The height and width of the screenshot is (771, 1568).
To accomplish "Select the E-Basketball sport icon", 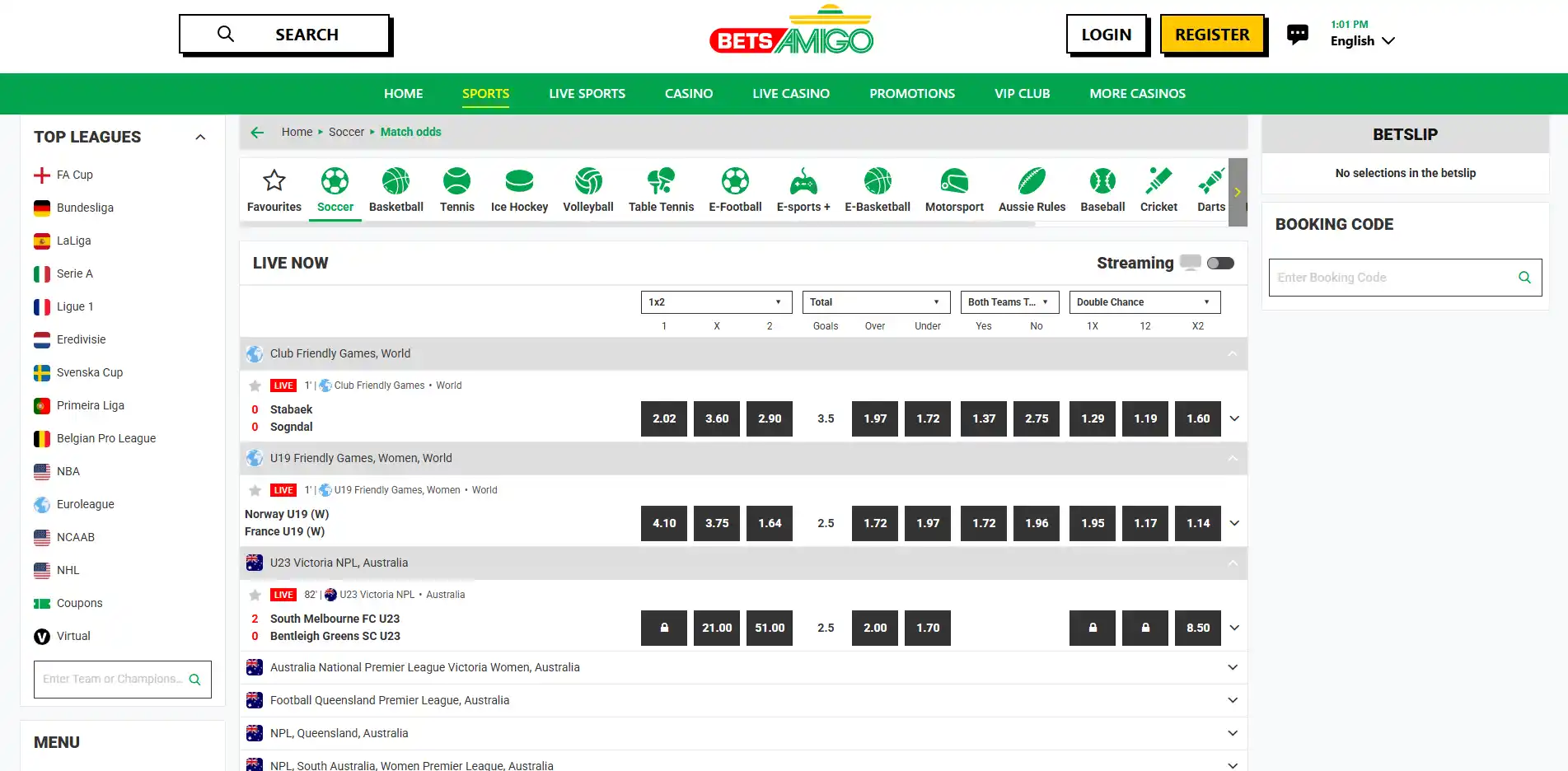I will click(878, 180).
